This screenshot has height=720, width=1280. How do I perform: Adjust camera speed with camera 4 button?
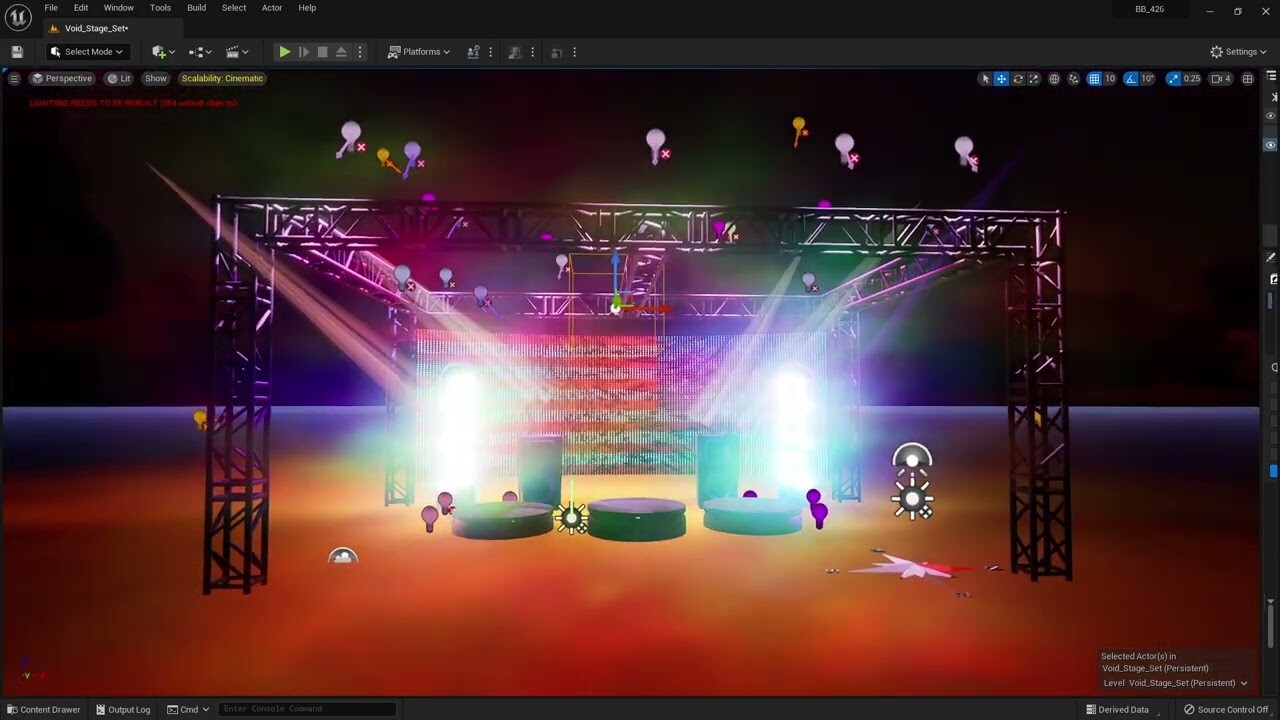tap(1221, 79)
